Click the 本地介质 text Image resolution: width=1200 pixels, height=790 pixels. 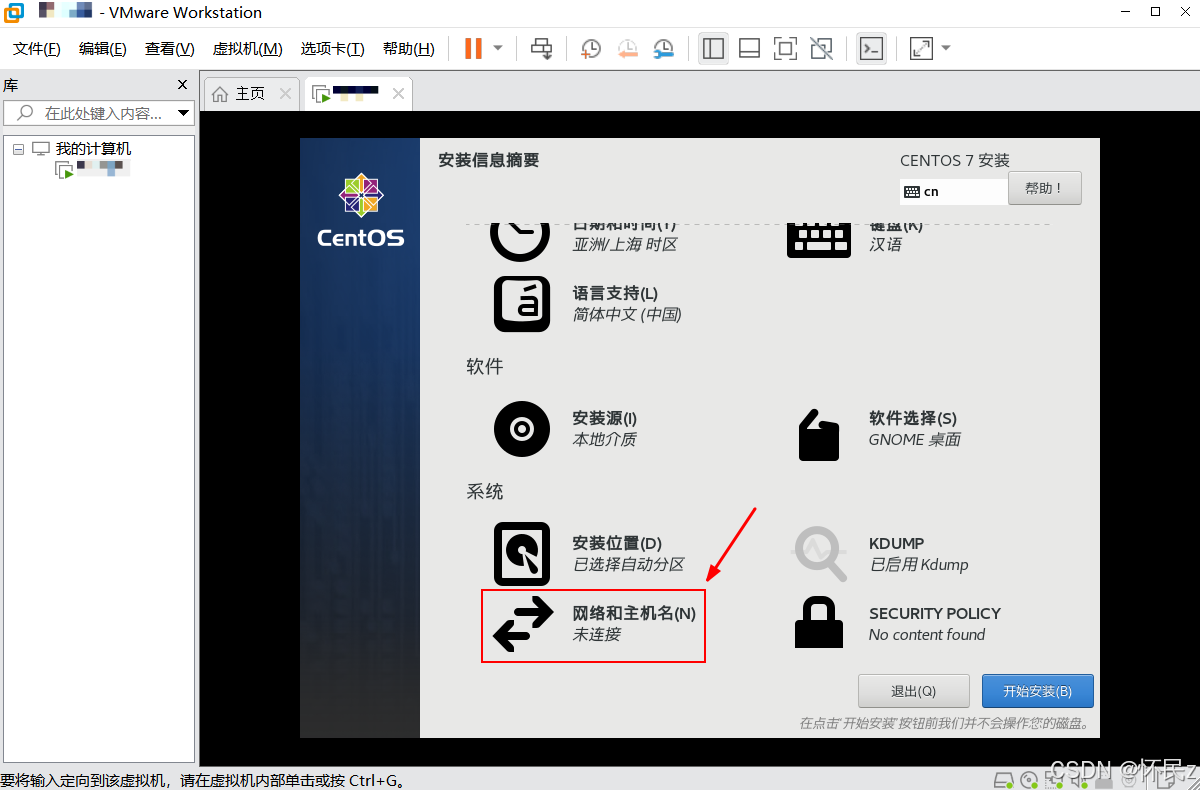[x=604, y=439]
